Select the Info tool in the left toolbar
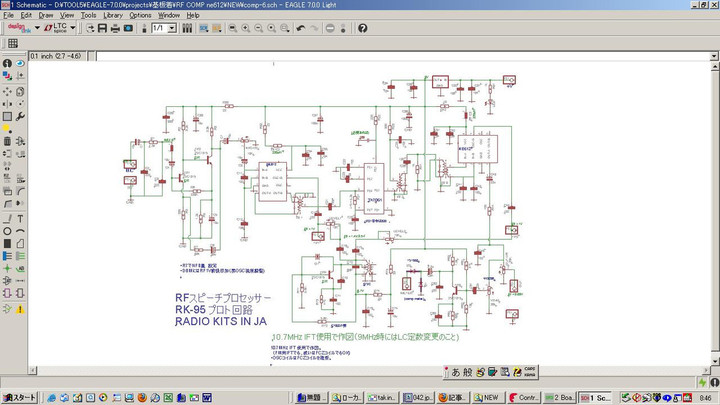 8,63
